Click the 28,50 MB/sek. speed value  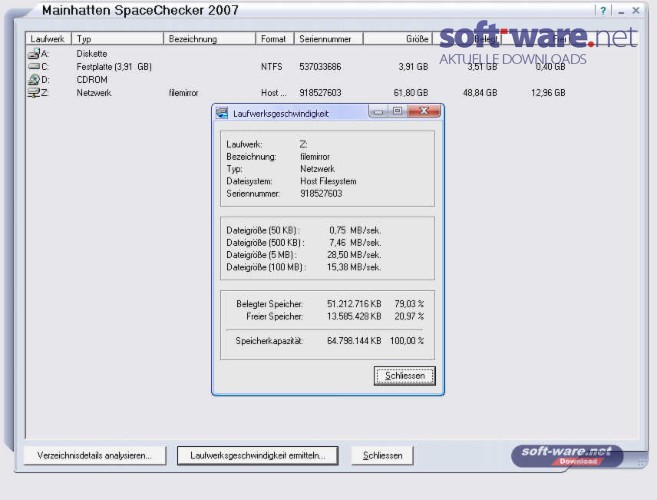click(x=354, y=255)
